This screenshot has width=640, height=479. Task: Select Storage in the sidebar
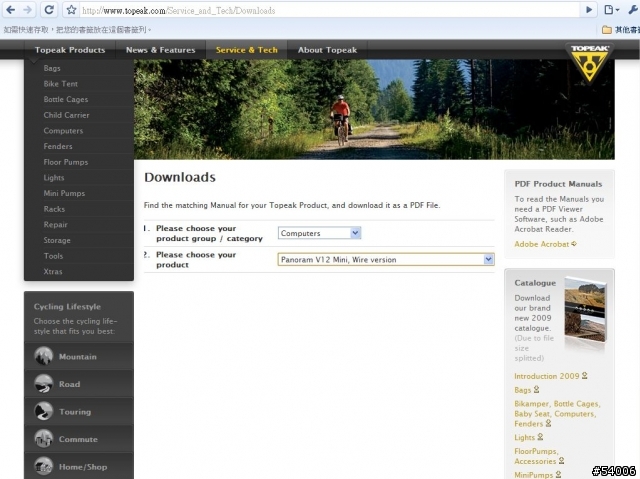[x=57, y=240]
